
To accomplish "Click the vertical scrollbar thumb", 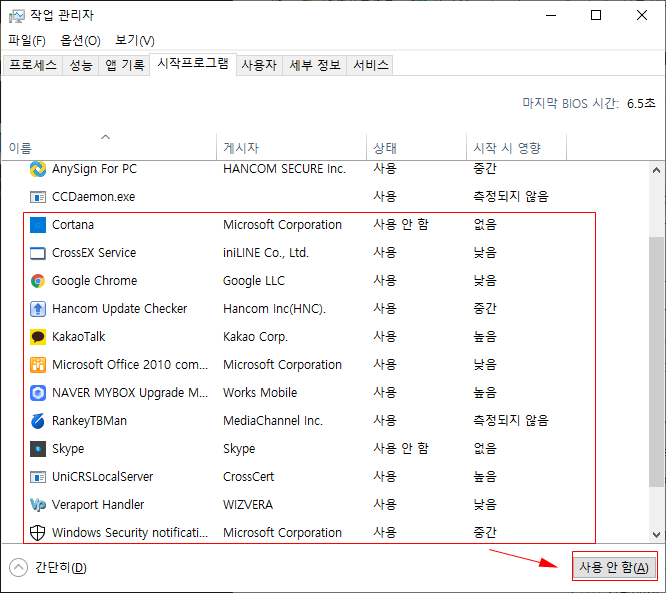I will click(657, 361).
